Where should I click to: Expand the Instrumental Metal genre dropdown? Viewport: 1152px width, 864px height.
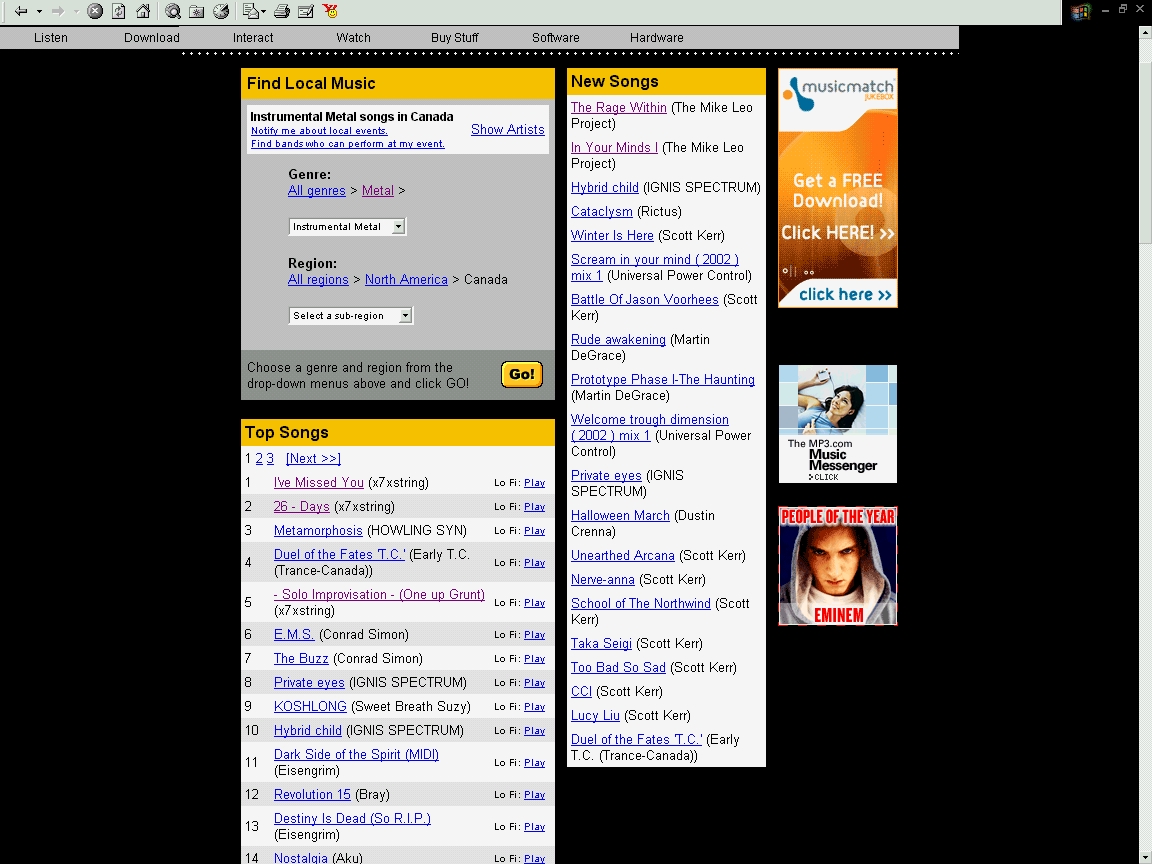398,227
